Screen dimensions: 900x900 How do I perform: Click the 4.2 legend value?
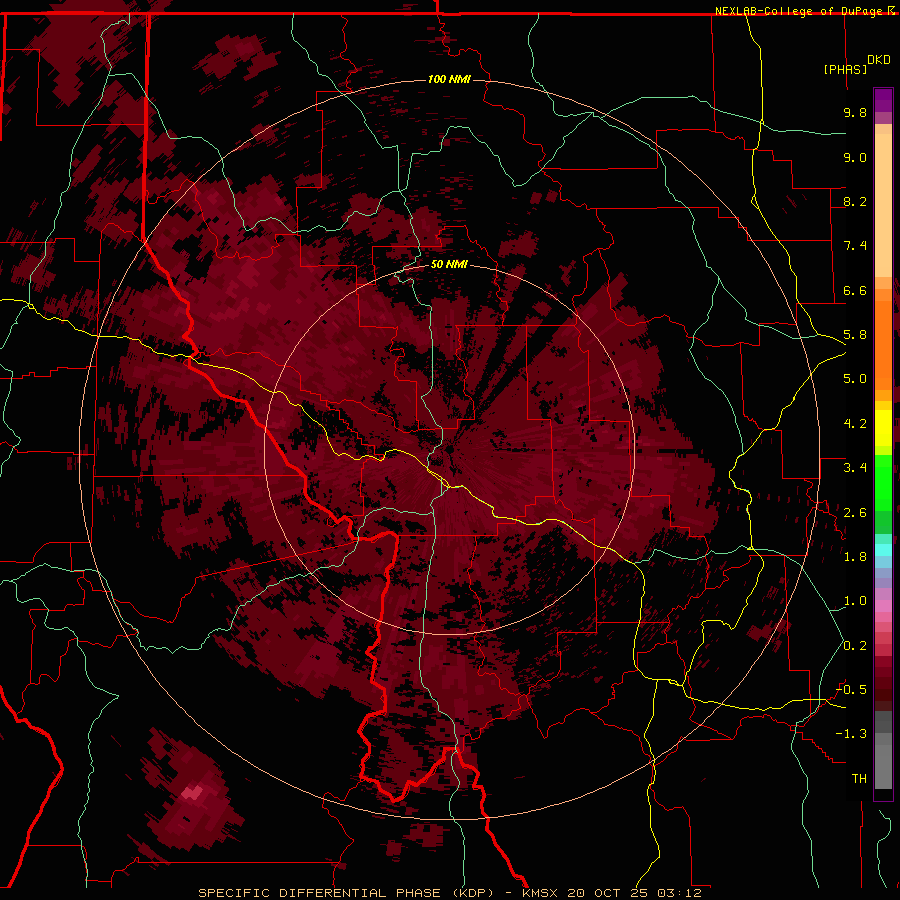(855, 424)
